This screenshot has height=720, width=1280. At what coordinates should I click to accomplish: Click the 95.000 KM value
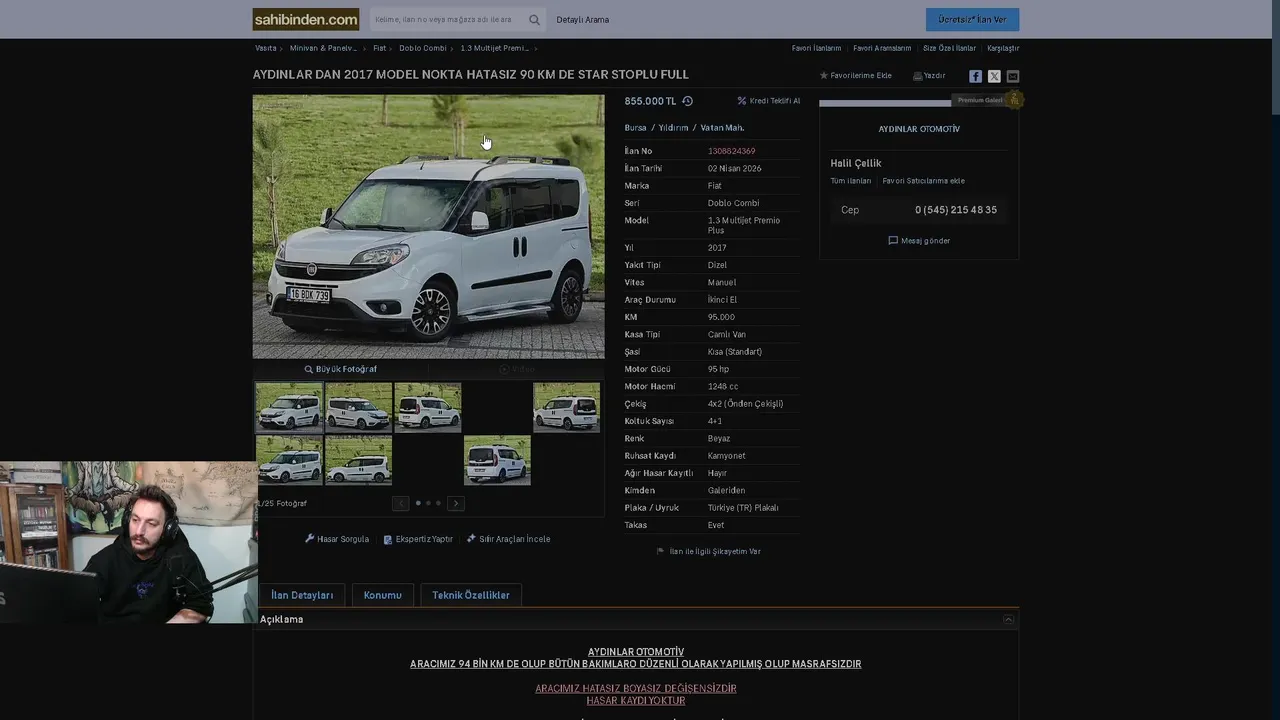[721, 317]
